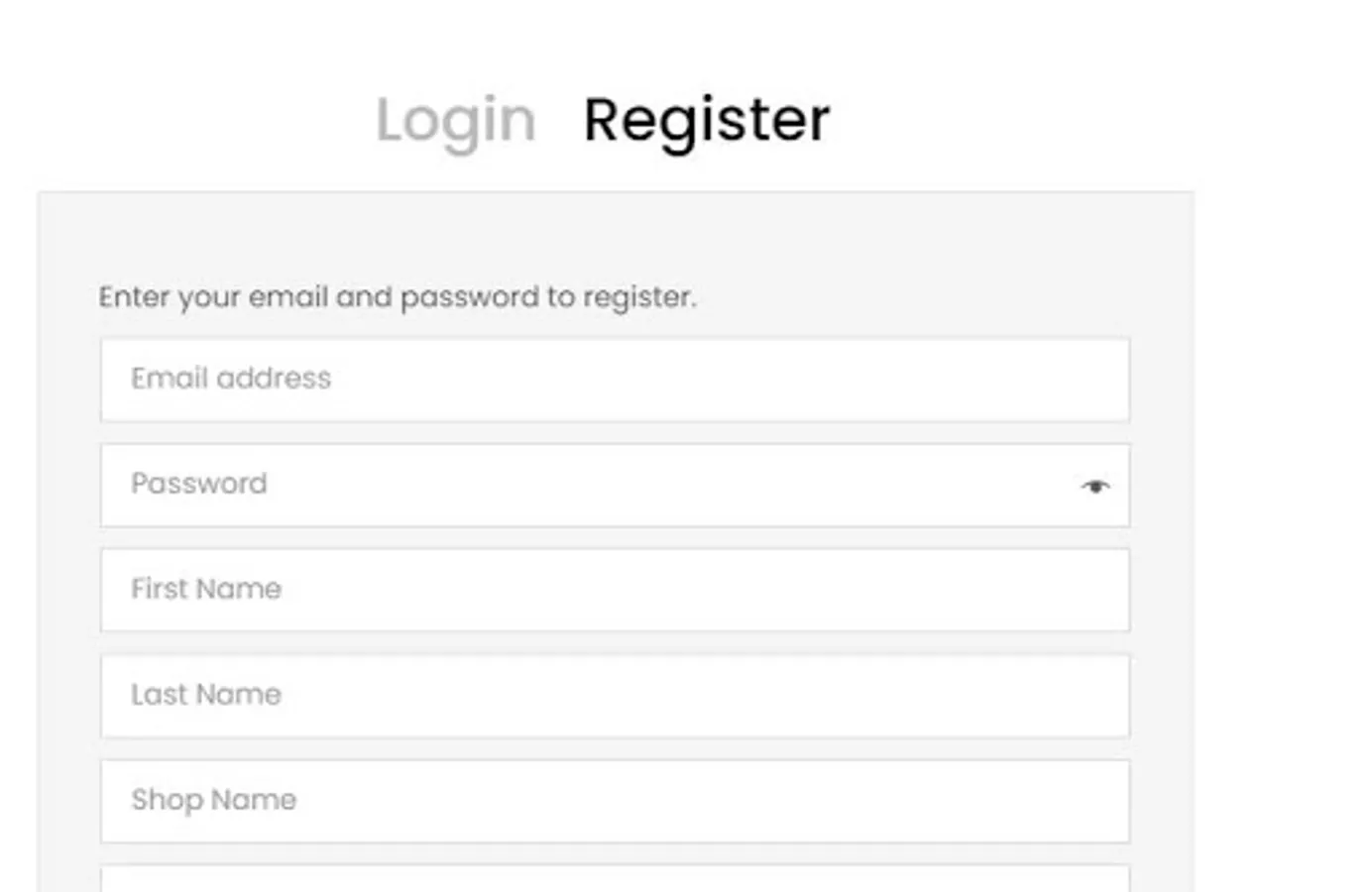
Task: Show the password using the eye button
Action: coord(1094,486)
